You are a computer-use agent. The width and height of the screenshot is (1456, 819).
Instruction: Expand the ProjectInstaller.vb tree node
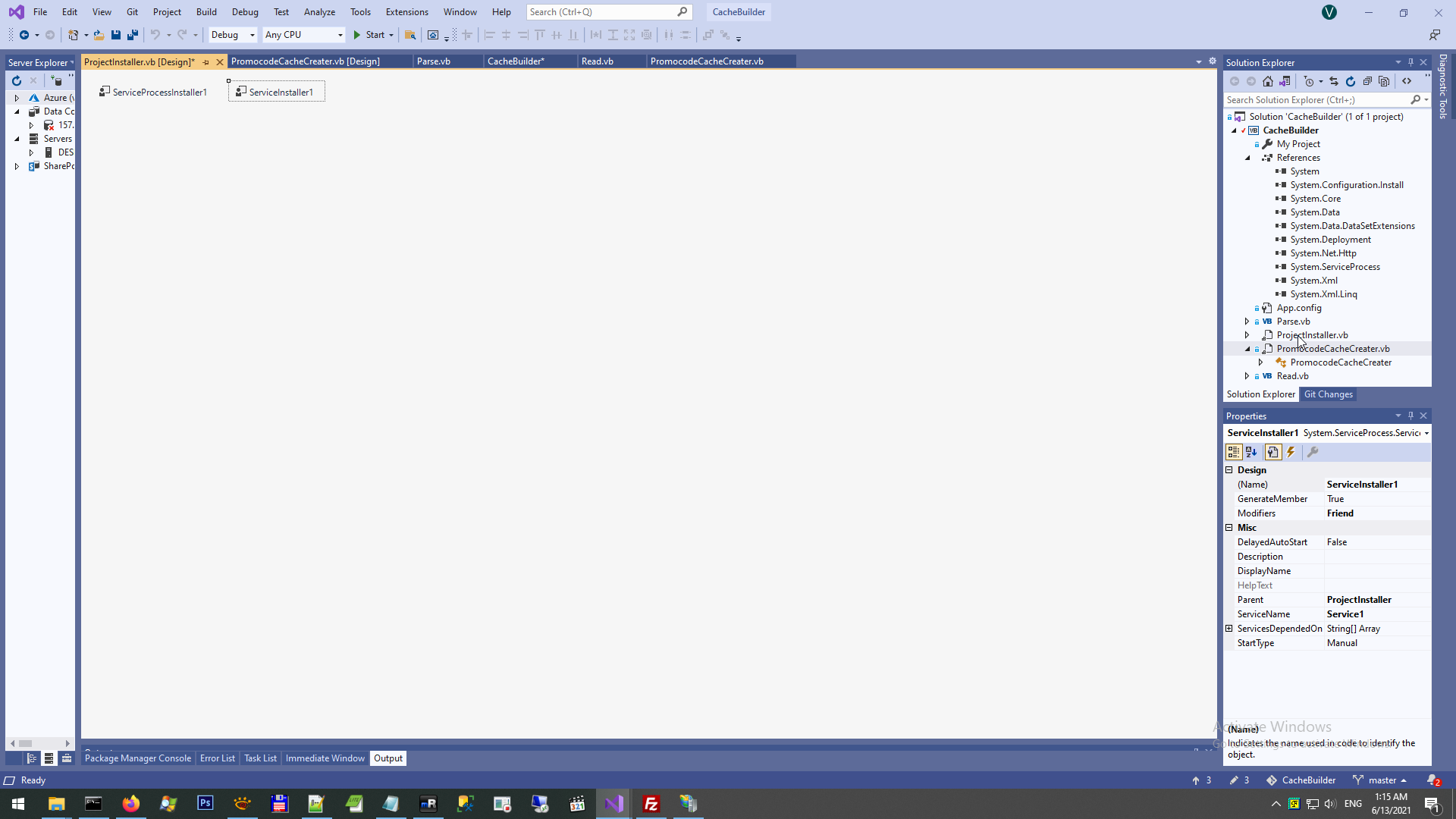point(1247,335)
